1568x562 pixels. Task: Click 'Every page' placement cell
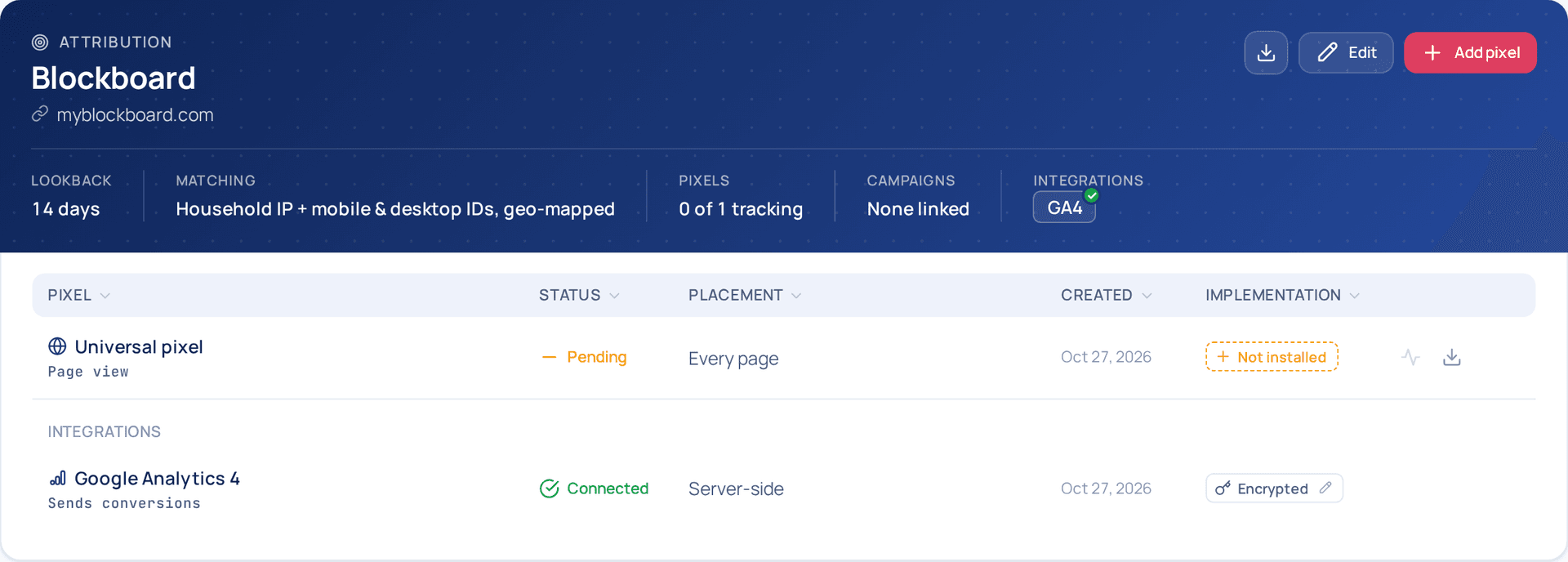pos(733,359)
